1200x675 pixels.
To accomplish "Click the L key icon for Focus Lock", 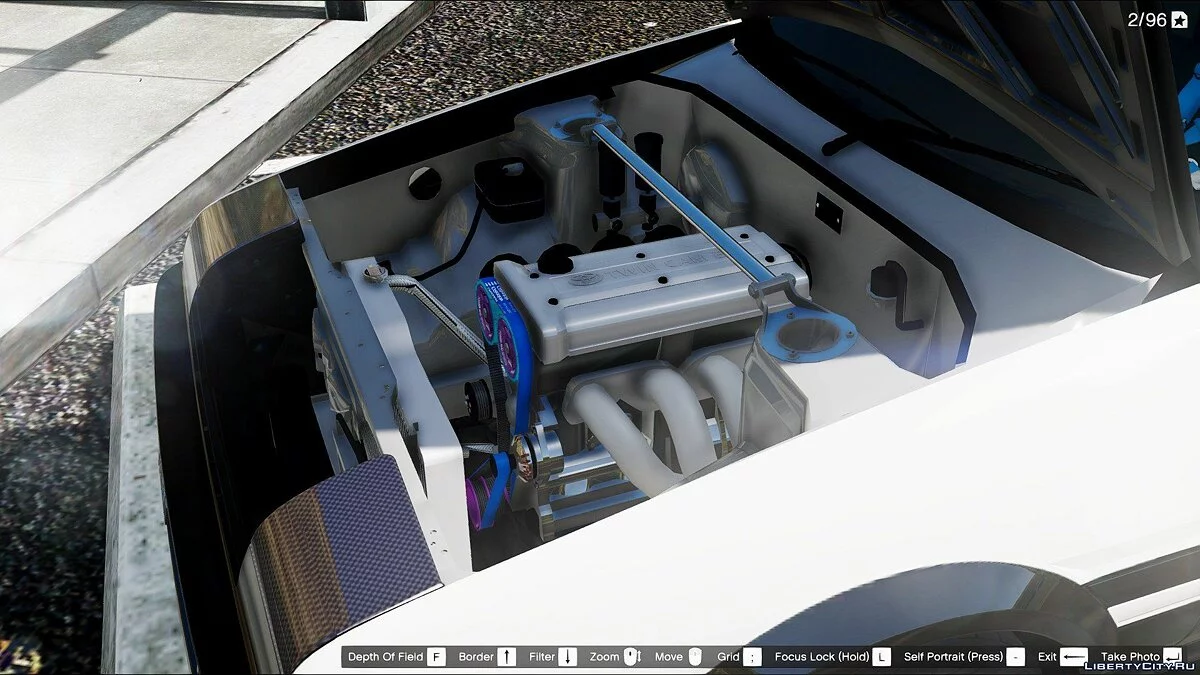I will coord(881,657).
